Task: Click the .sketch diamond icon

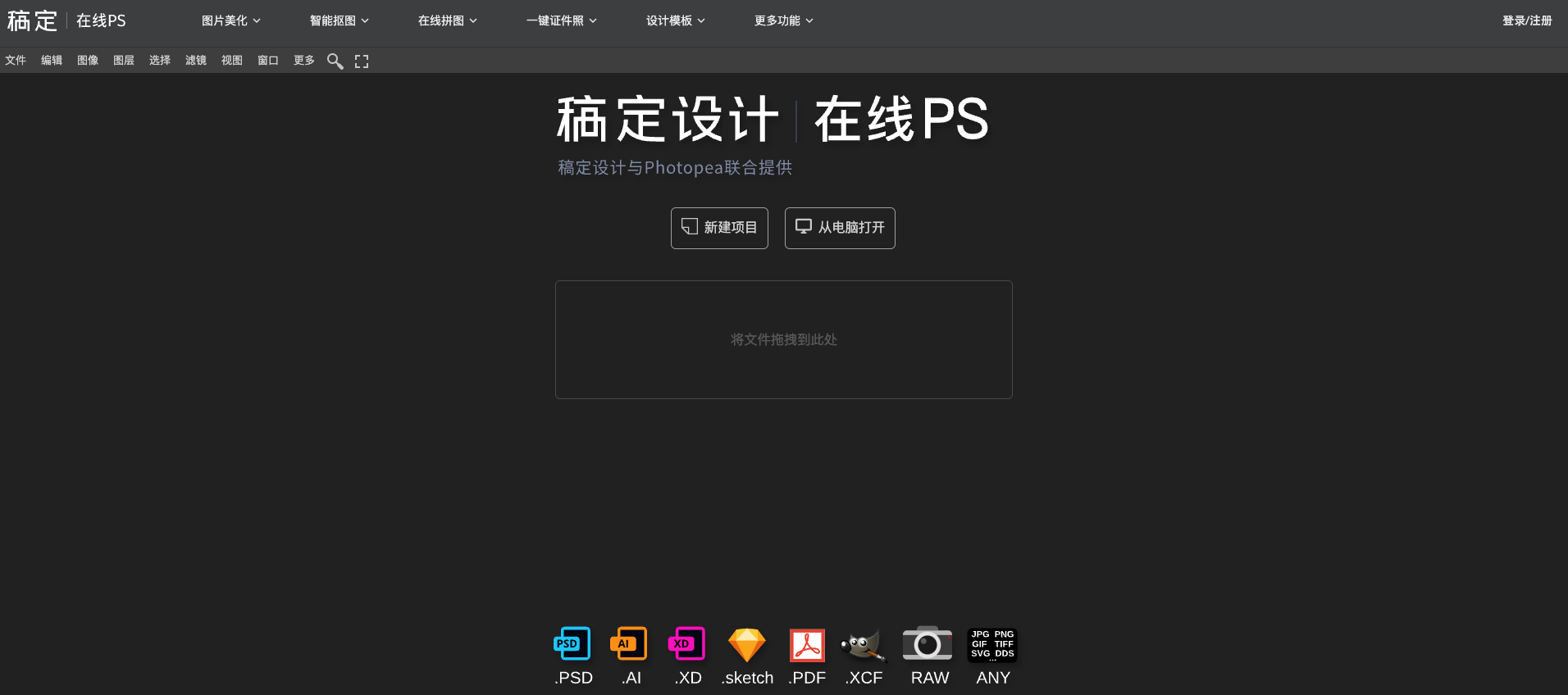Action: [747, 645]
